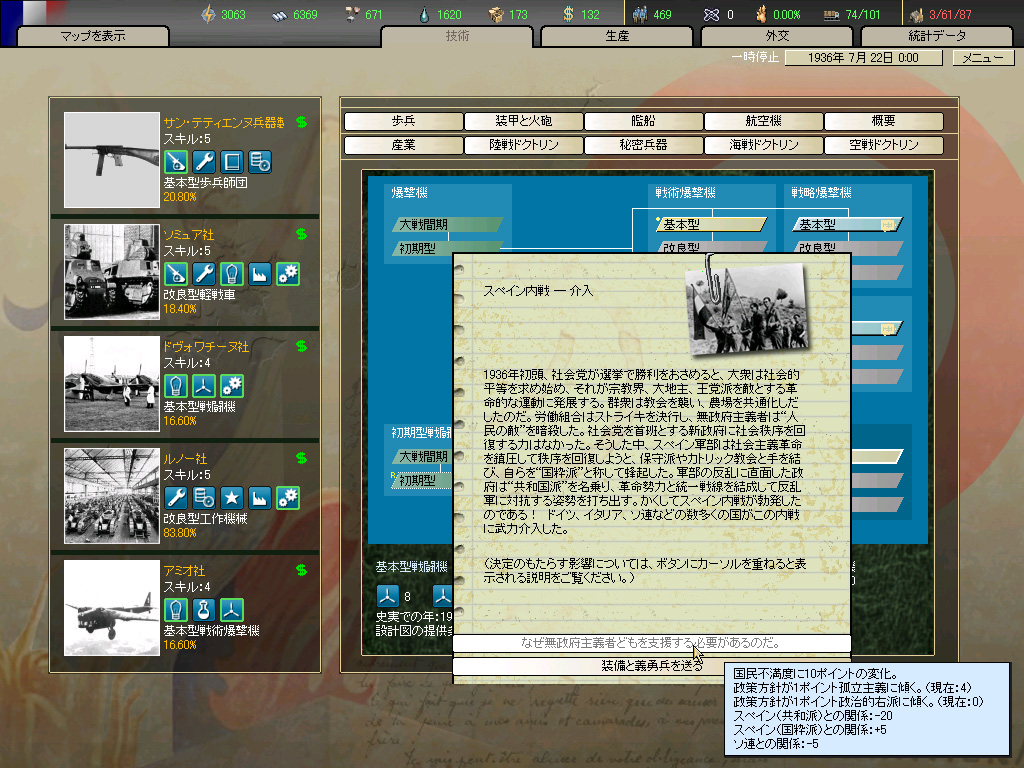Click the date display 1936年 7月 22日
This screenshot has height=768, width=1024.
[x=863, y=57]
